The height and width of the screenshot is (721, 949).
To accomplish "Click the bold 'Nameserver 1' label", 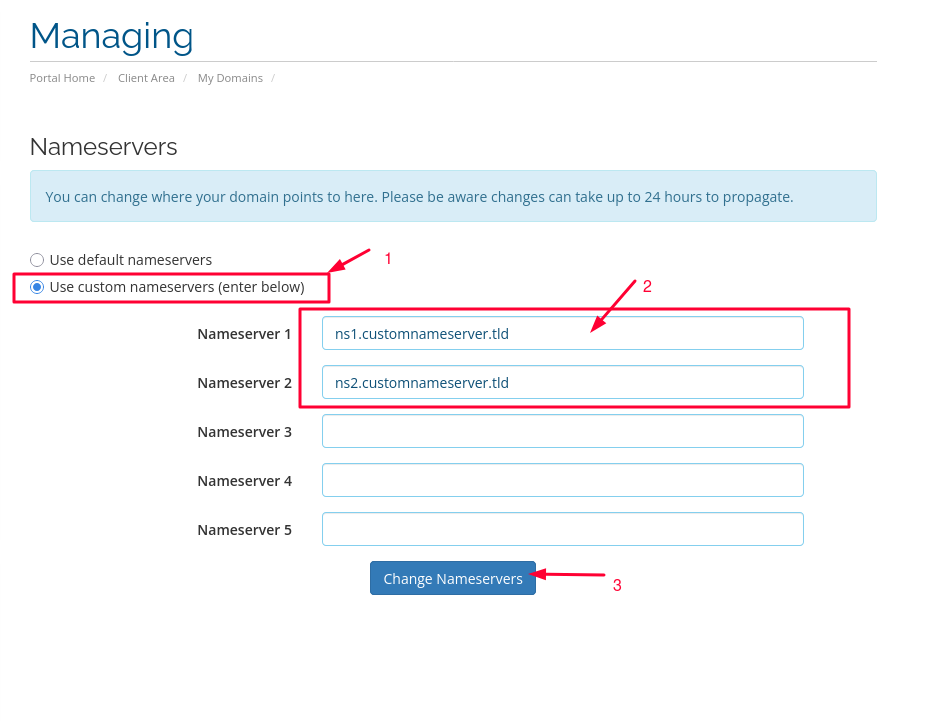I will 244,334.
